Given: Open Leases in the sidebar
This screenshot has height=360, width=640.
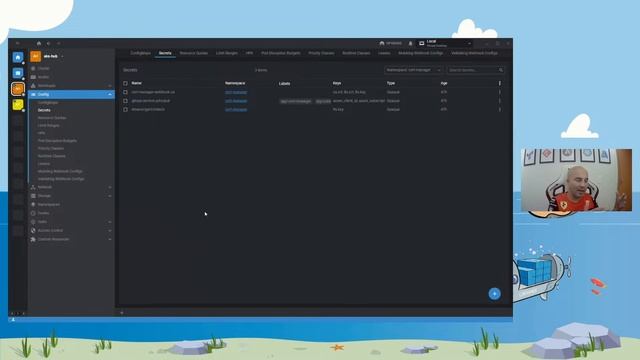Looking at the screenshot, I should [44, 164].
